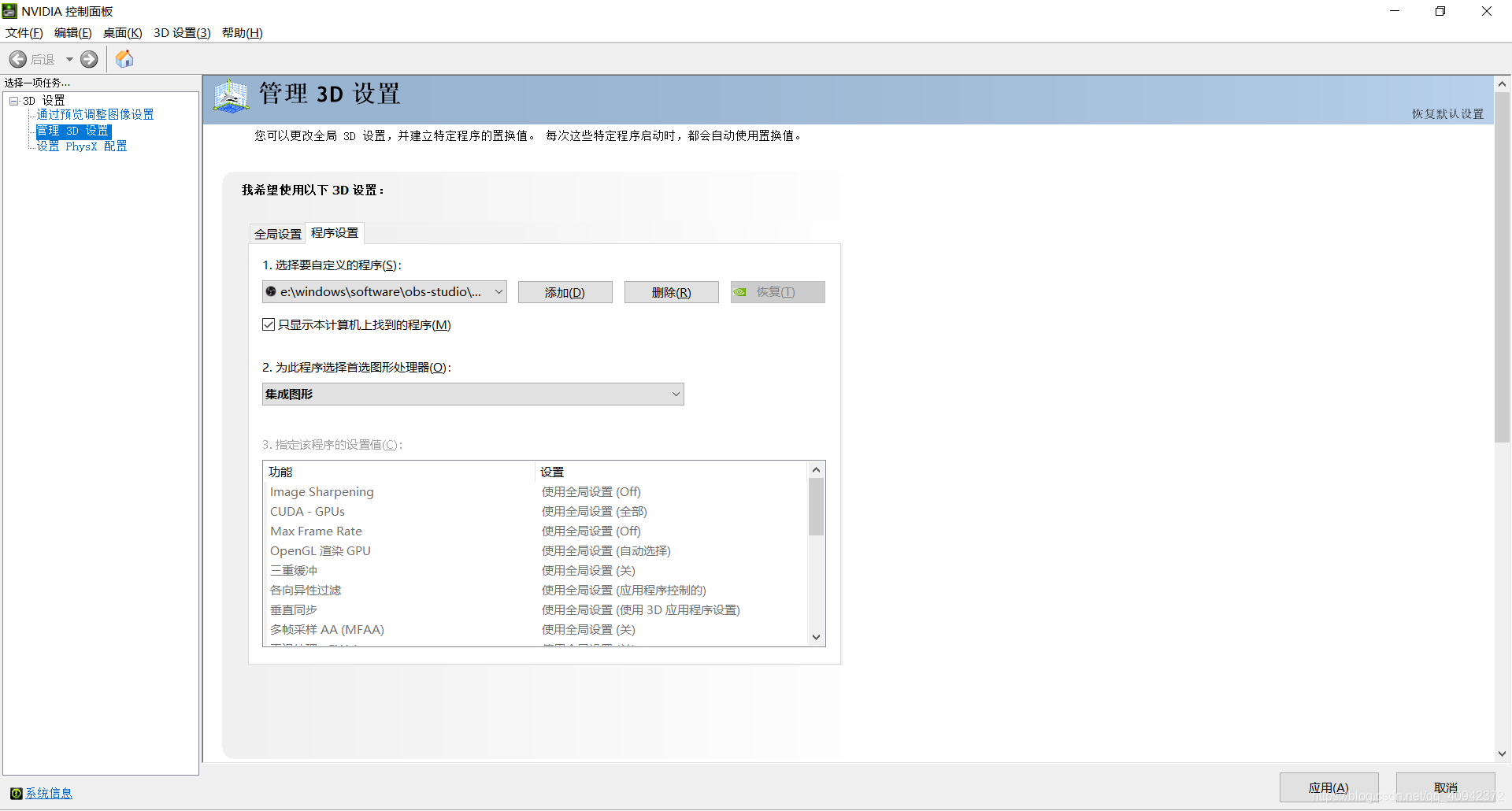Click settings list scrollbar up arrow
The height and width of the screenshot is (811, 1512).
click(816, 470)
